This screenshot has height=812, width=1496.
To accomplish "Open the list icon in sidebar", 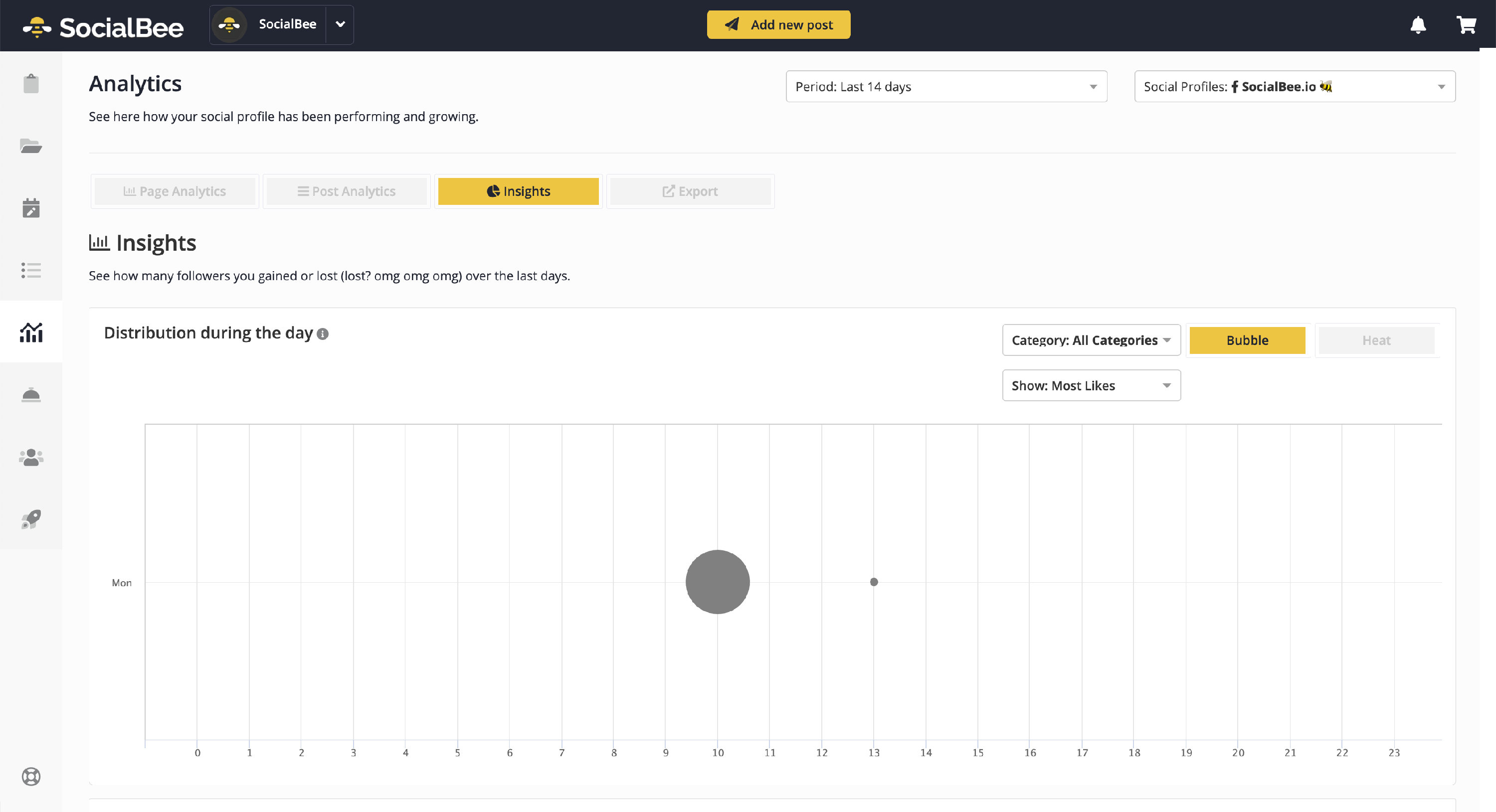I will coord(31,270).
